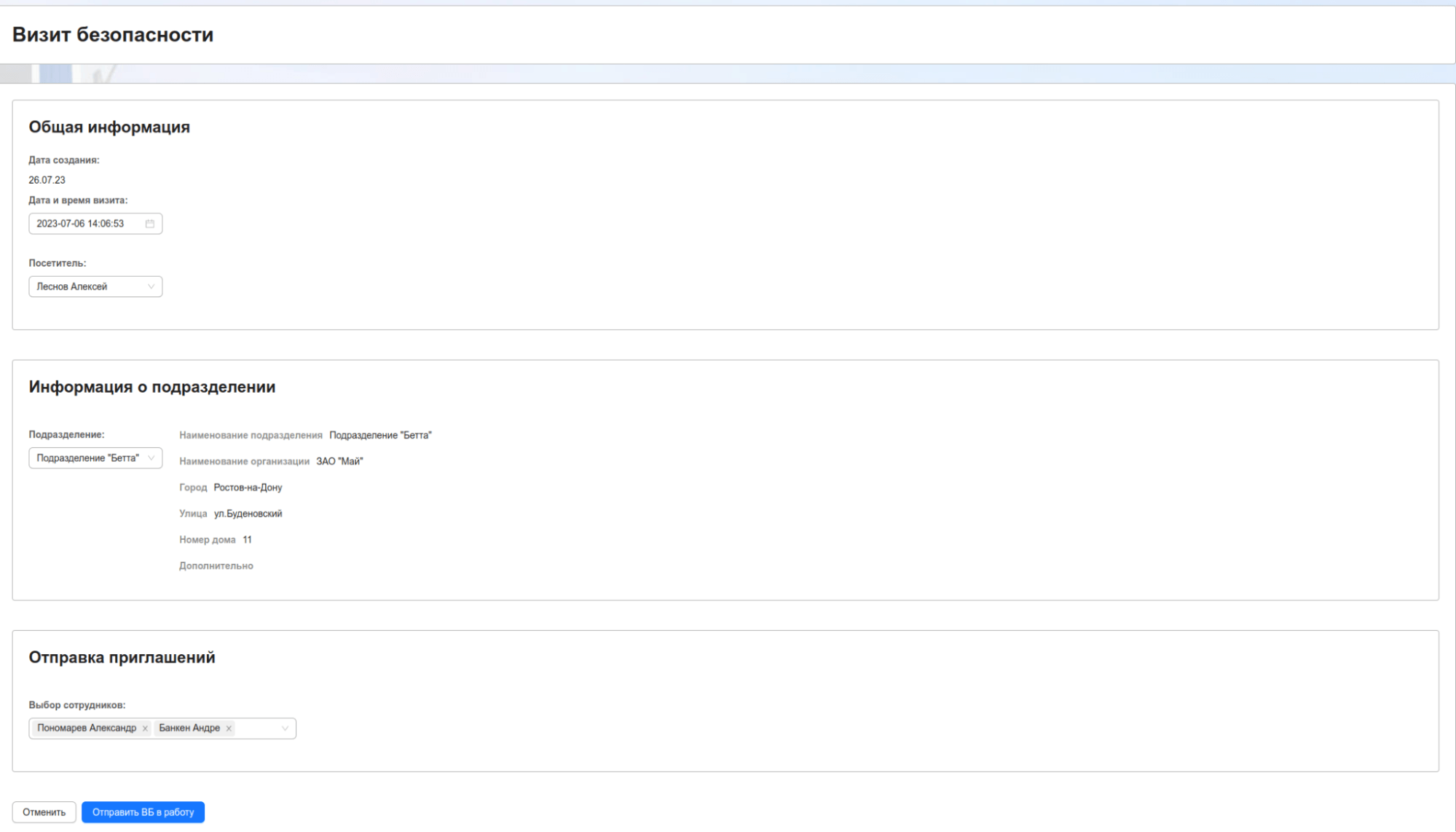Click the Общая информация section heading
The image size is (1456, 832).
[109, 127]
